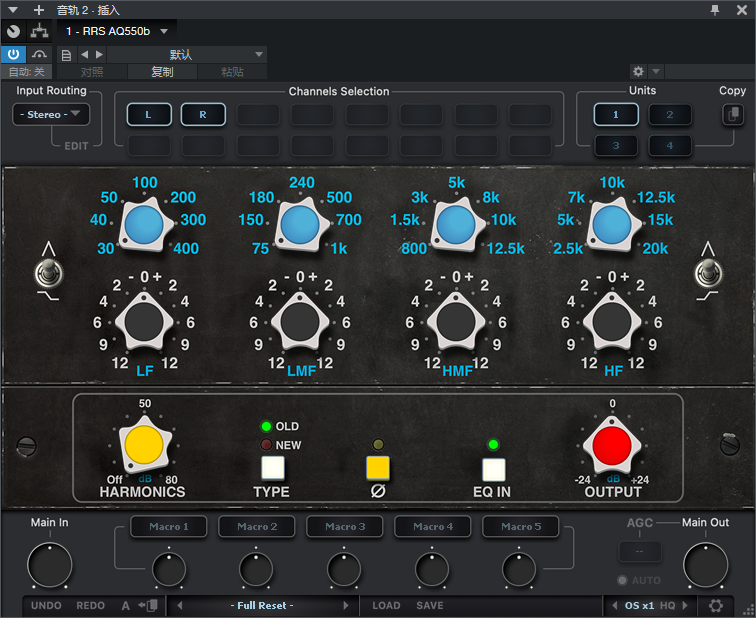Select Macro 3 button
Image resolution: width=756 pixels, height=618 pixels.
click(x=345, y=526)
